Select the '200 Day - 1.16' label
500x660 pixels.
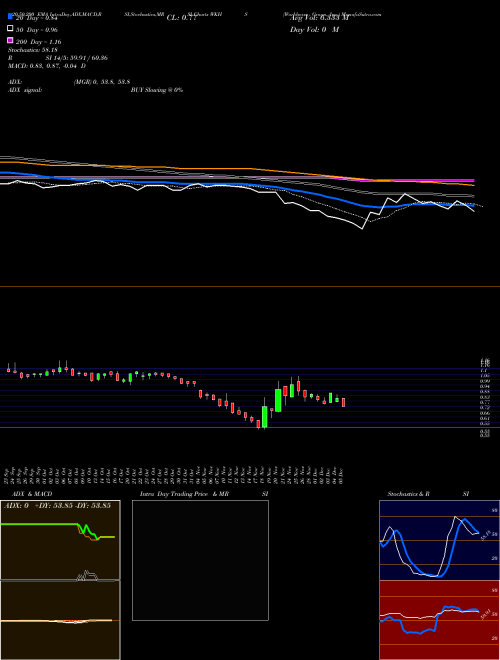tap(38, 42)
